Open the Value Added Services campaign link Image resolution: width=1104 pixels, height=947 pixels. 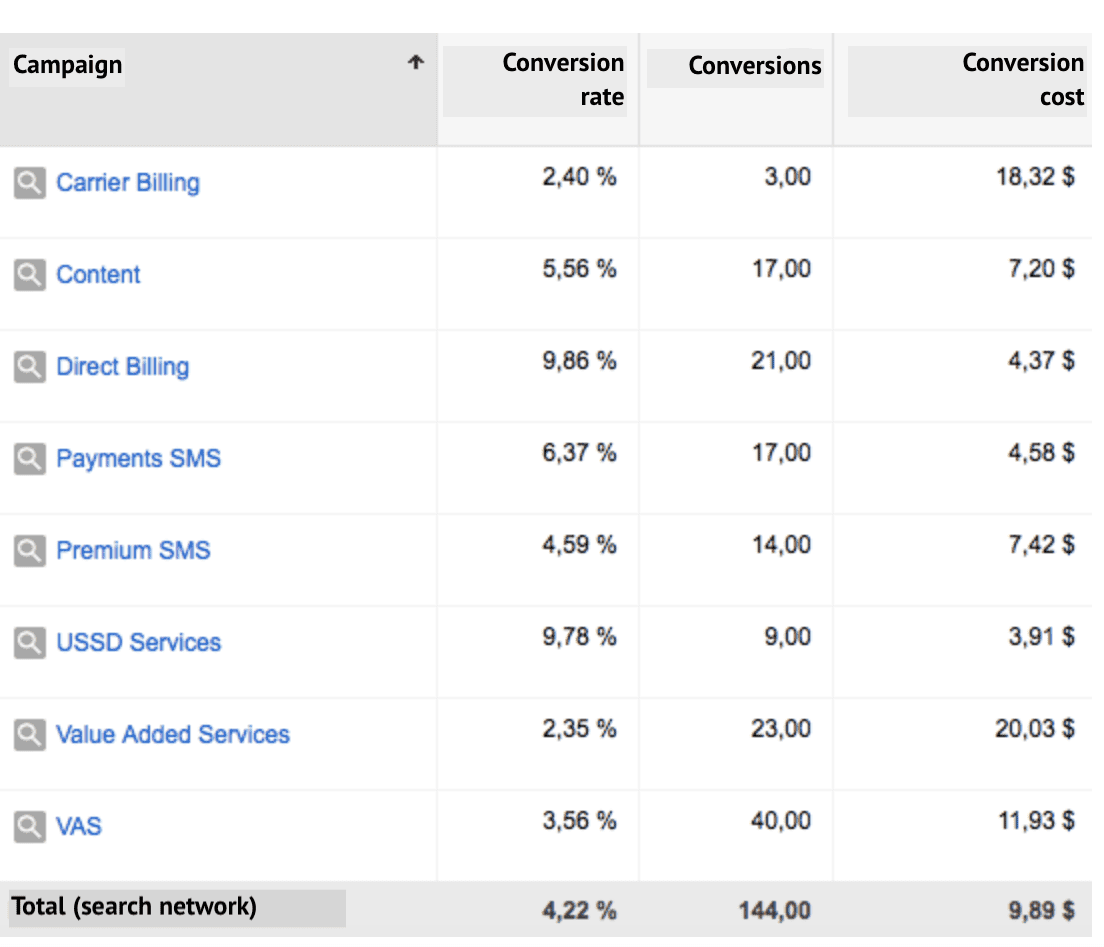pos(172,734)
